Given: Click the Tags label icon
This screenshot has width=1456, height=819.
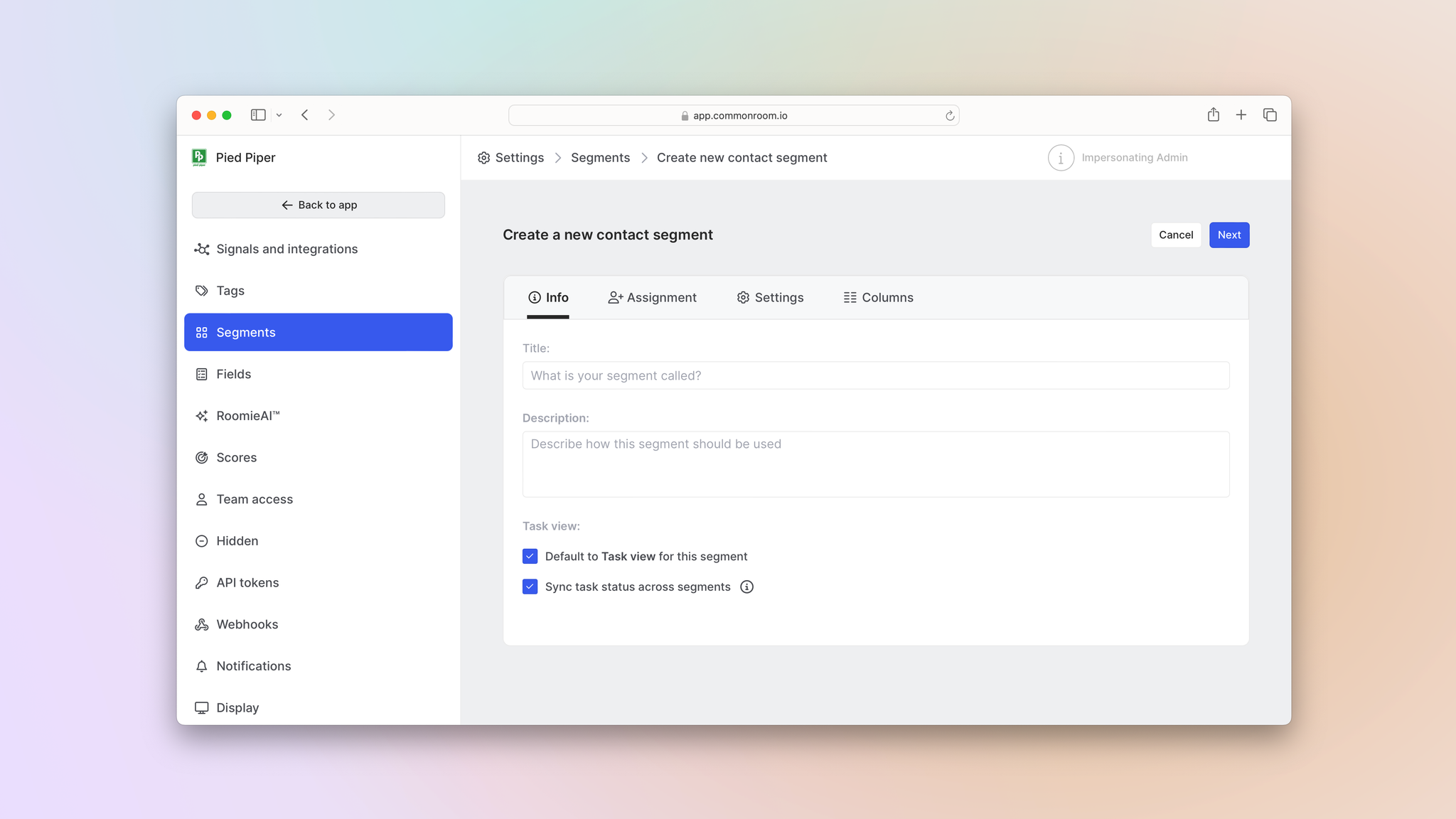Looking at the screenshot, I should [x=202, y=291].
